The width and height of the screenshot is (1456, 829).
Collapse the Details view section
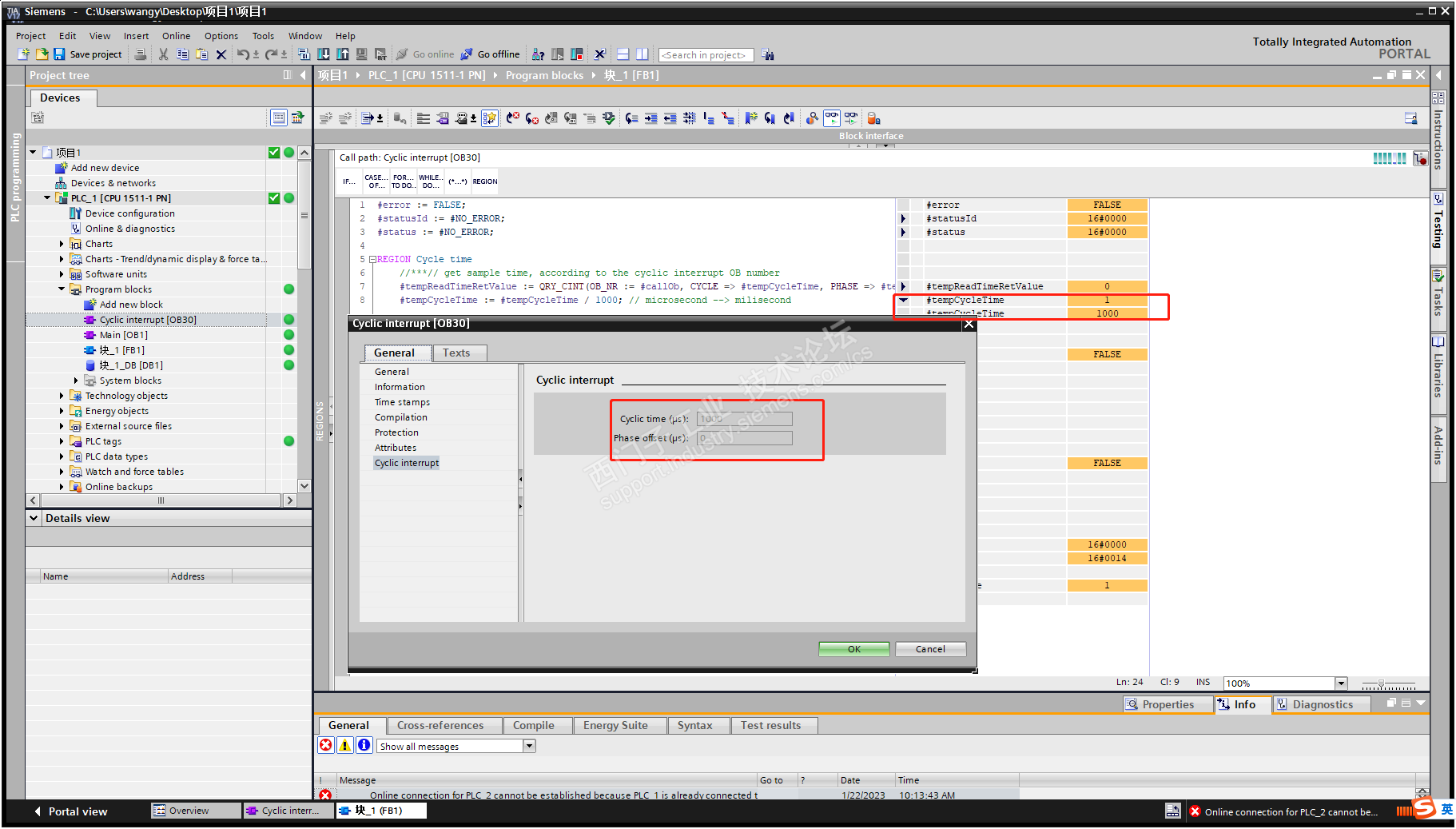tap(34, 518)
